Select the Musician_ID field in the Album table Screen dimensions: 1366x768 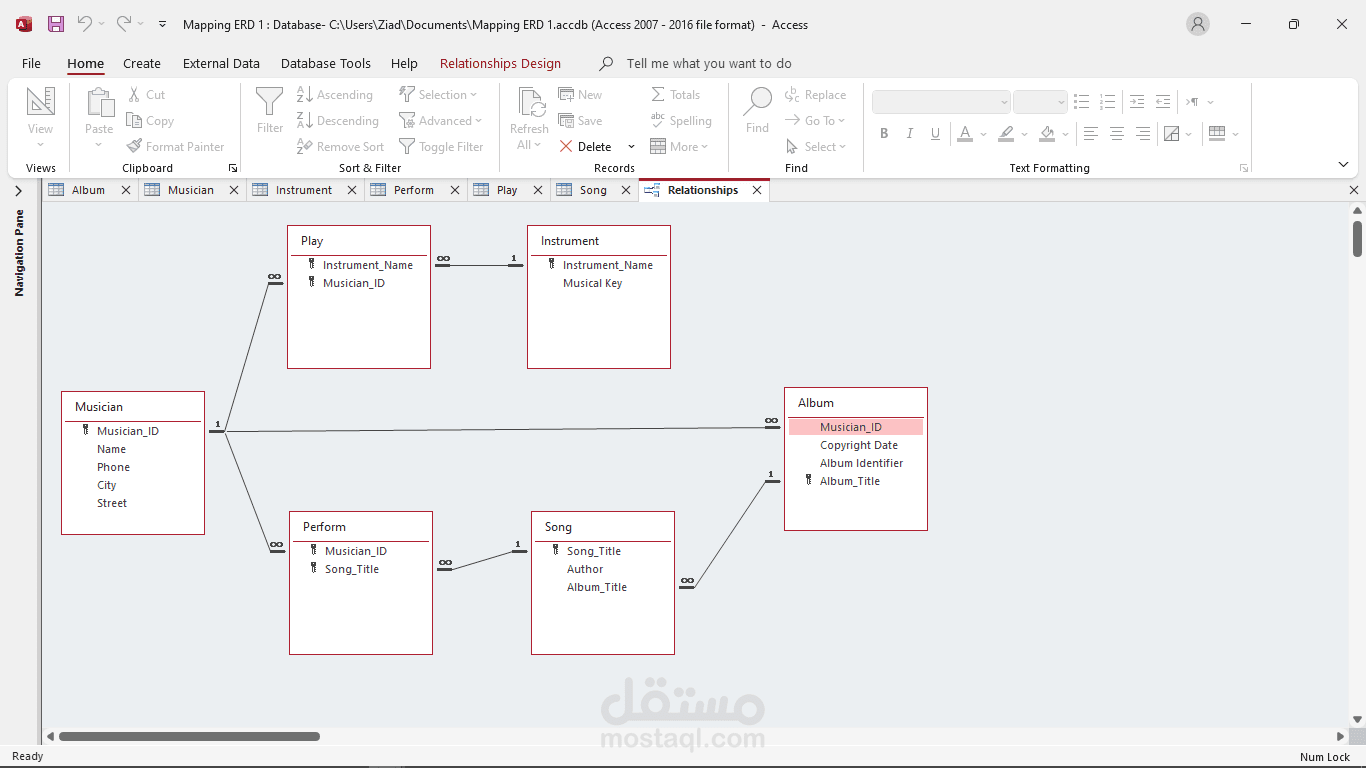click(x=851, y=427)
